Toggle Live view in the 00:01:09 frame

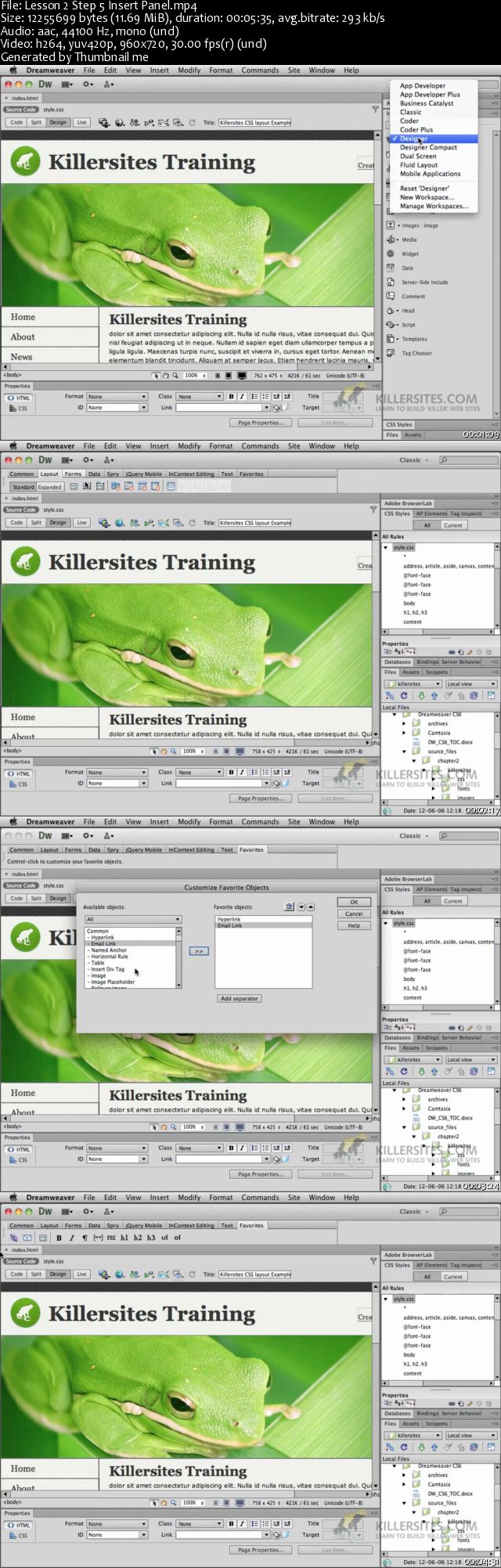[x=81, y=122]
